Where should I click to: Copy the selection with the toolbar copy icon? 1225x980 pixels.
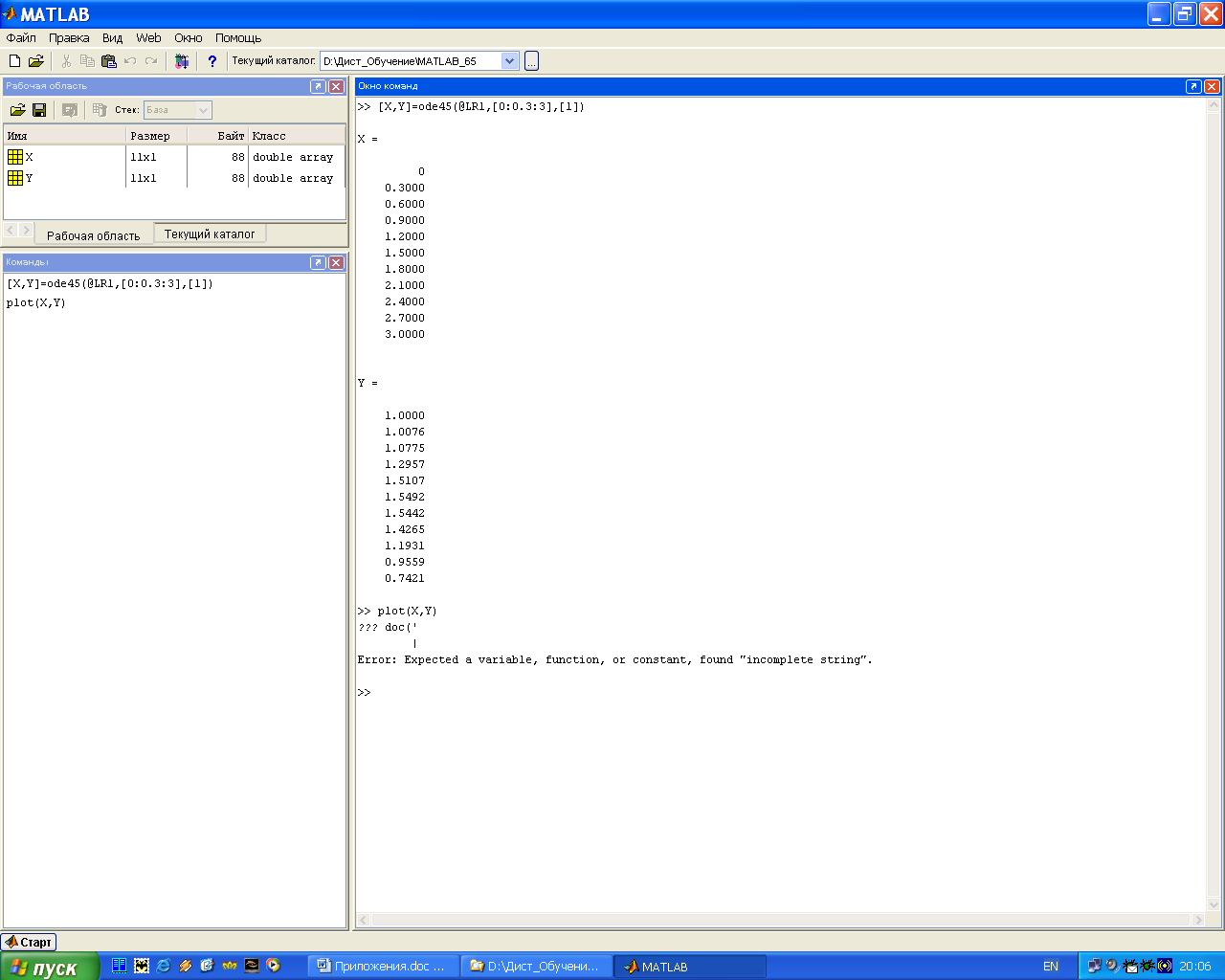[87, 61]
